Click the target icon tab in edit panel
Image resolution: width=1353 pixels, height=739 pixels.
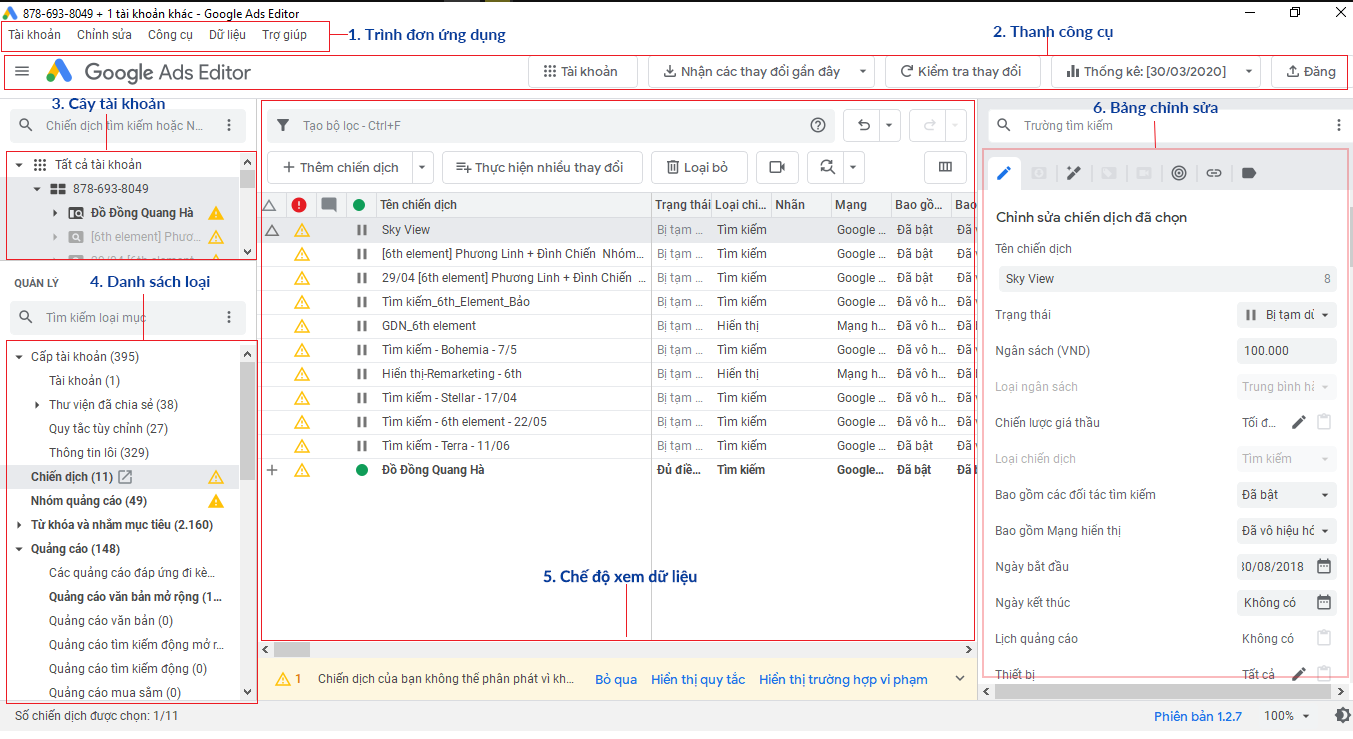pyautogui.click(x=1179, y=173)
